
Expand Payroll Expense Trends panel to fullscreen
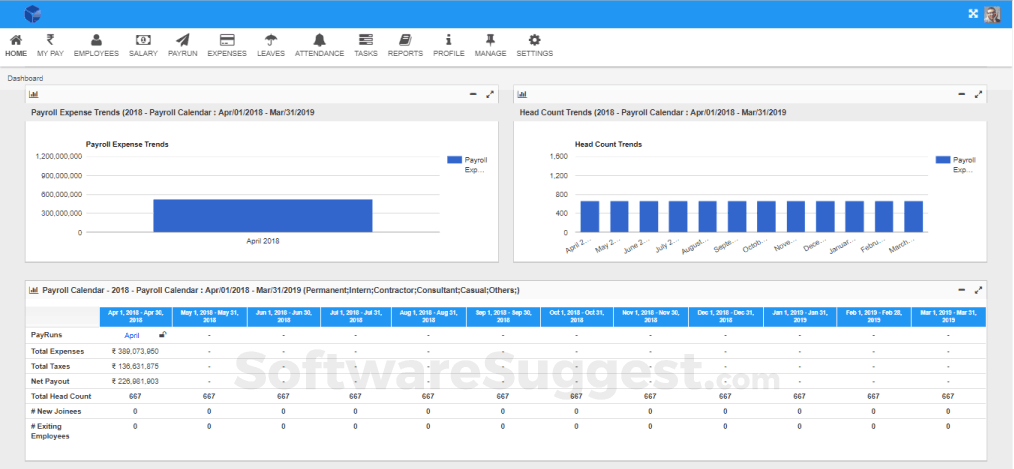(490, 94)
